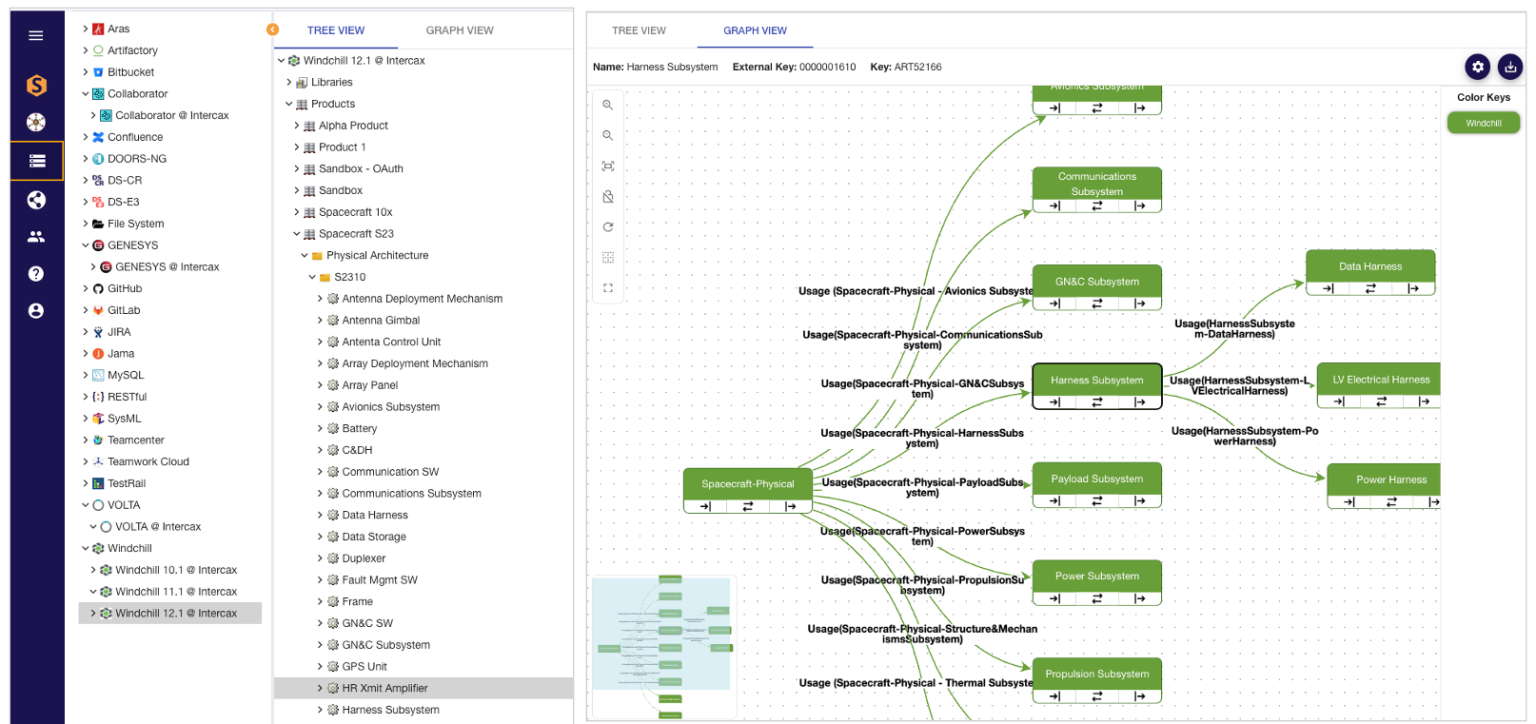This screenshot has width=1536, height=724.
Task: Expand Windchill 10.1 @ Intercax repository
Action: 94,570
